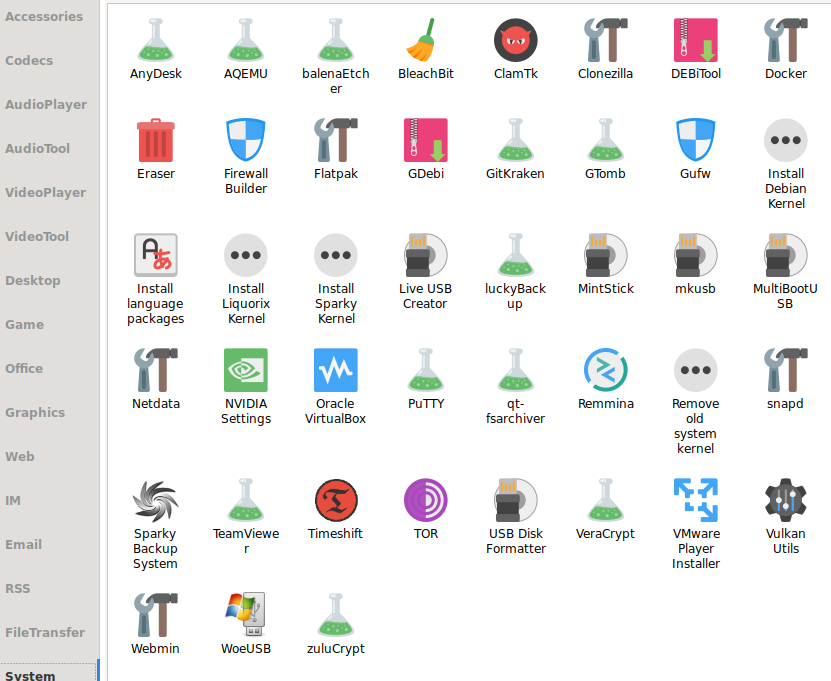The image size is (831, 681).
Task: Select USB Disk Formatter icon
Action: coord(516,500)
